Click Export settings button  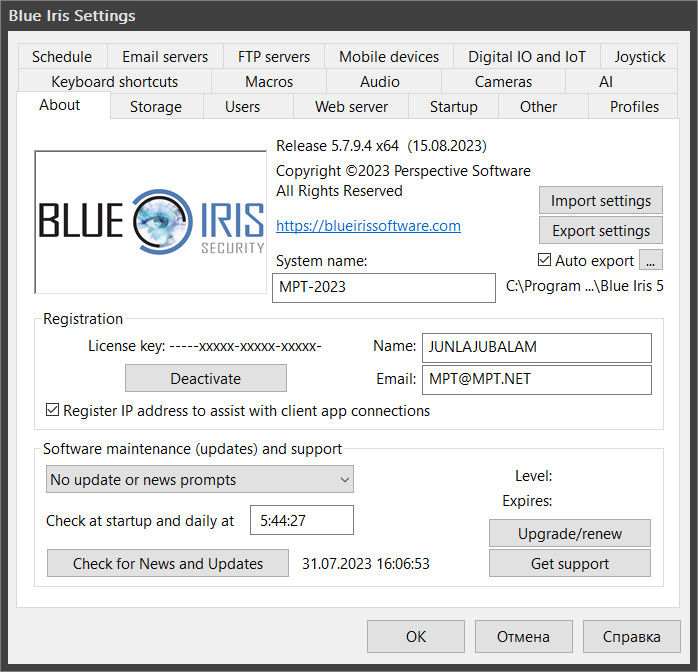point(601,231)
